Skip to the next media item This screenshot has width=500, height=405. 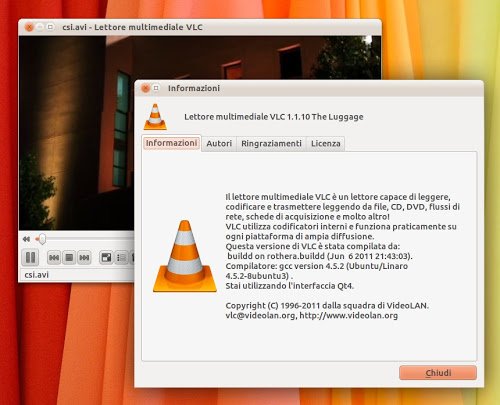[84, 258]
